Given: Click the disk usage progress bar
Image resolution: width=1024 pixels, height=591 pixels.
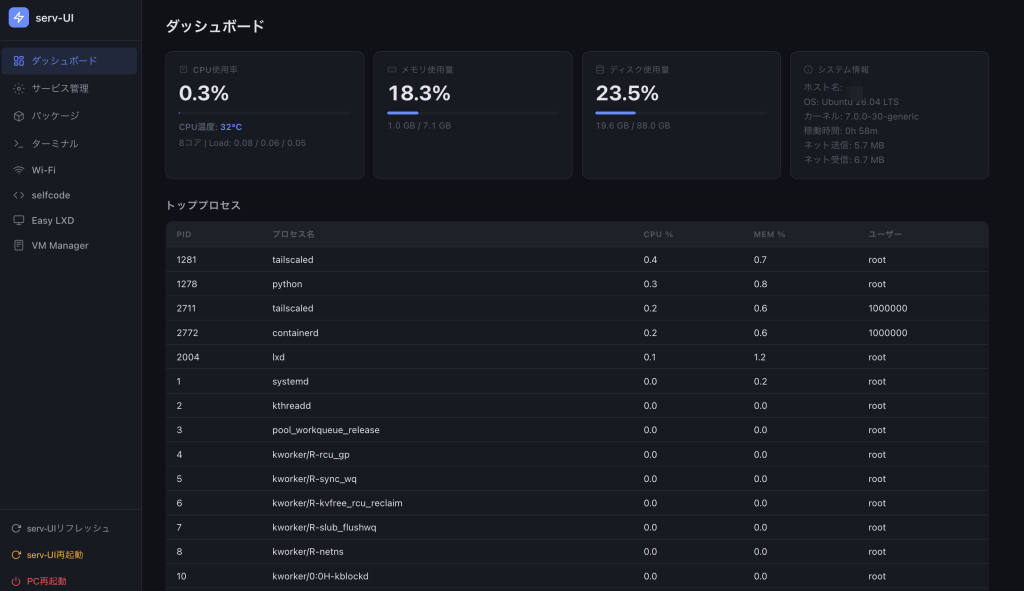Looking at the screenshot, I should tap(681, 113).
